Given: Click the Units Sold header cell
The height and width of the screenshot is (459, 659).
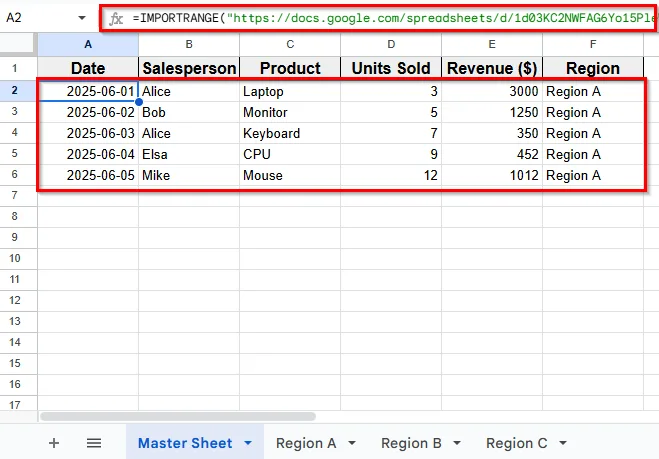Looking at the screenshot, I should (x=391, y=68).
